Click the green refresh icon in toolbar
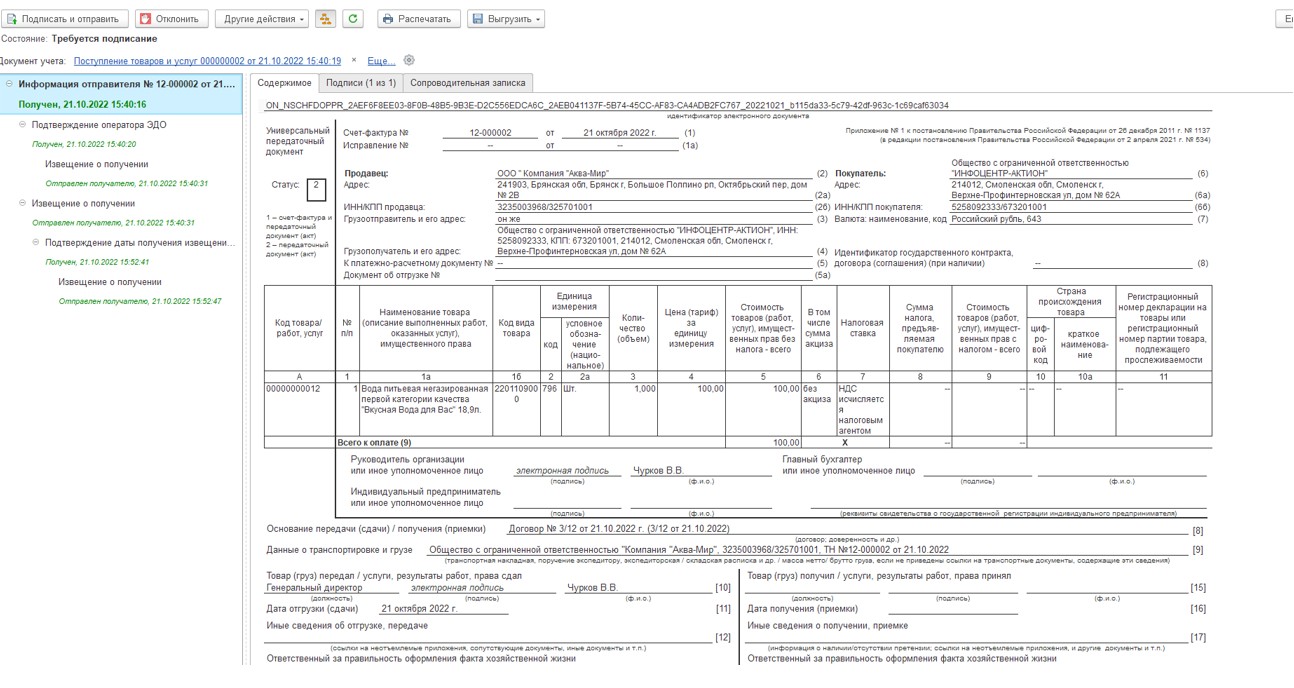 [353, 19]
